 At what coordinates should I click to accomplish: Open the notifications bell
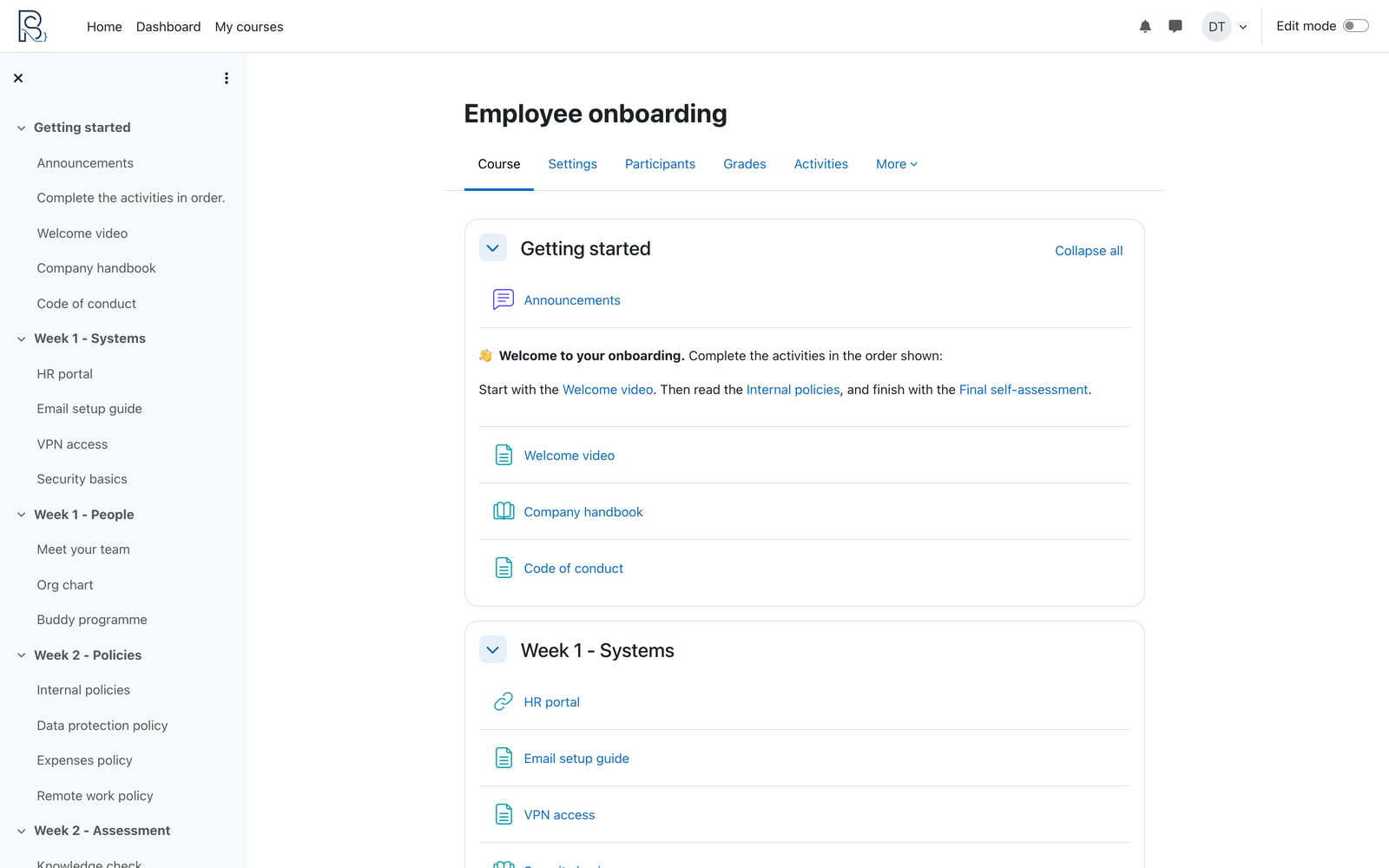coord(1145,27)
